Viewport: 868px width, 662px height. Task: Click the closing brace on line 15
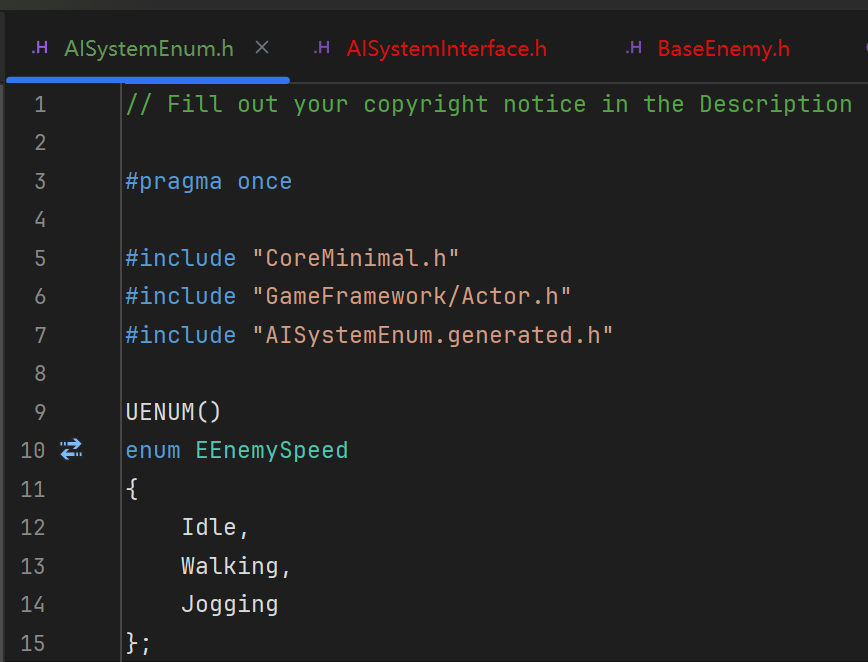point(132,643)
